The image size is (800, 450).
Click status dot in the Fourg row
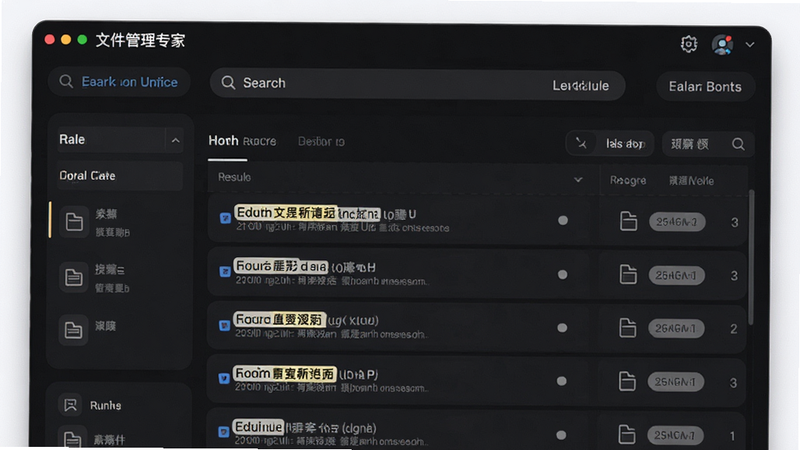click(x=562, y=328)
